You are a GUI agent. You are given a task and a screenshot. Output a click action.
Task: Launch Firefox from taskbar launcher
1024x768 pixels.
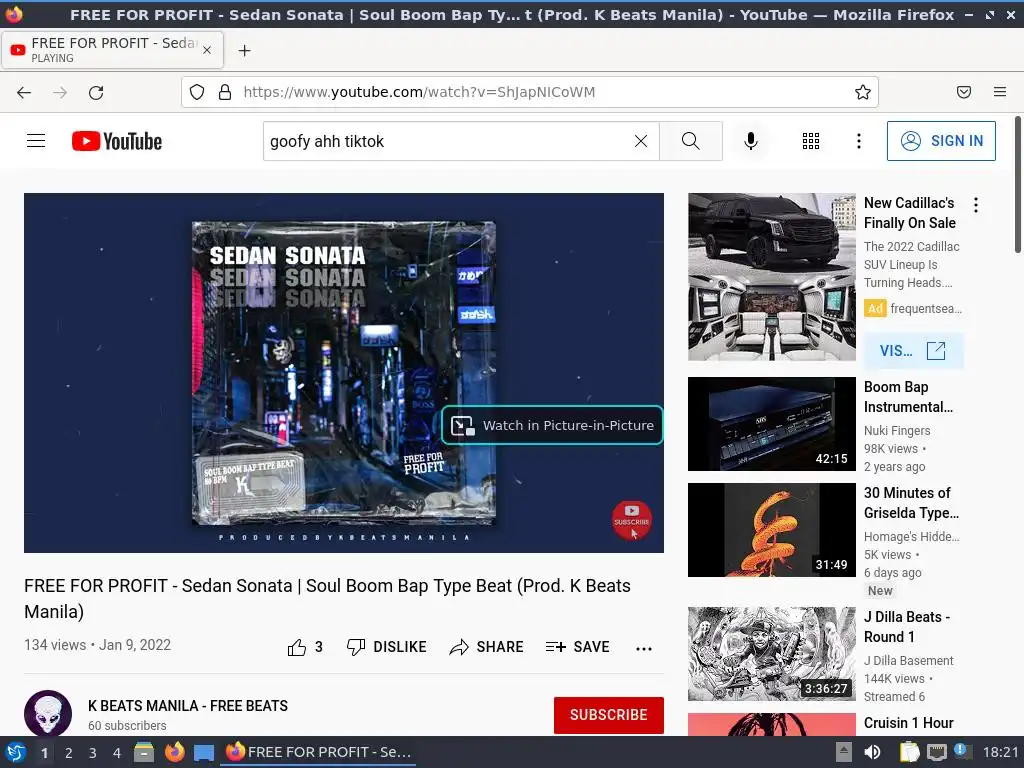(174, 752)
